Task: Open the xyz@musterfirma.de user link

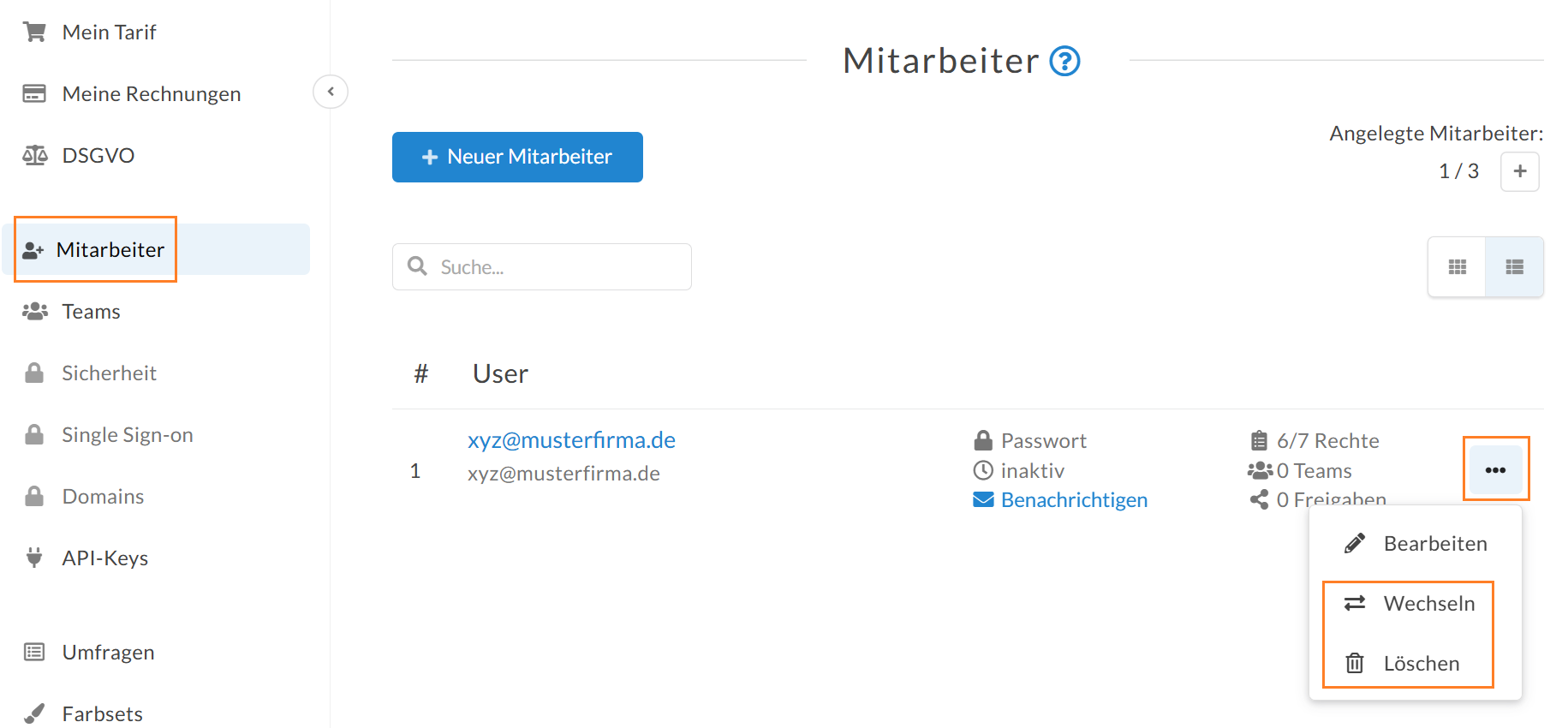Action: click(x=571, y=440)
